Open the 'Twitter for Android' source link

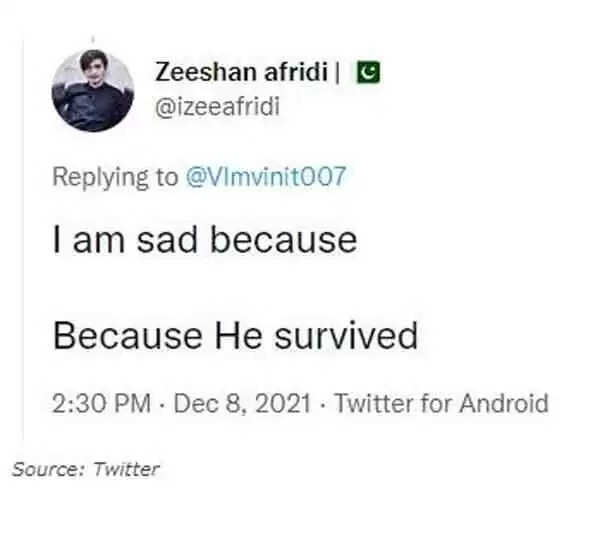point(442,403)
